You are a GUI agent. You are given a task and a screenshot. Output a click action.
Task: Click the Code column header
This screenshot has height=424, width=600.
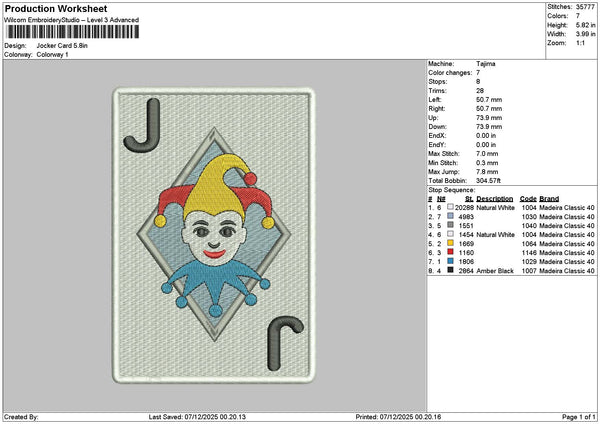tap(528, 199)
